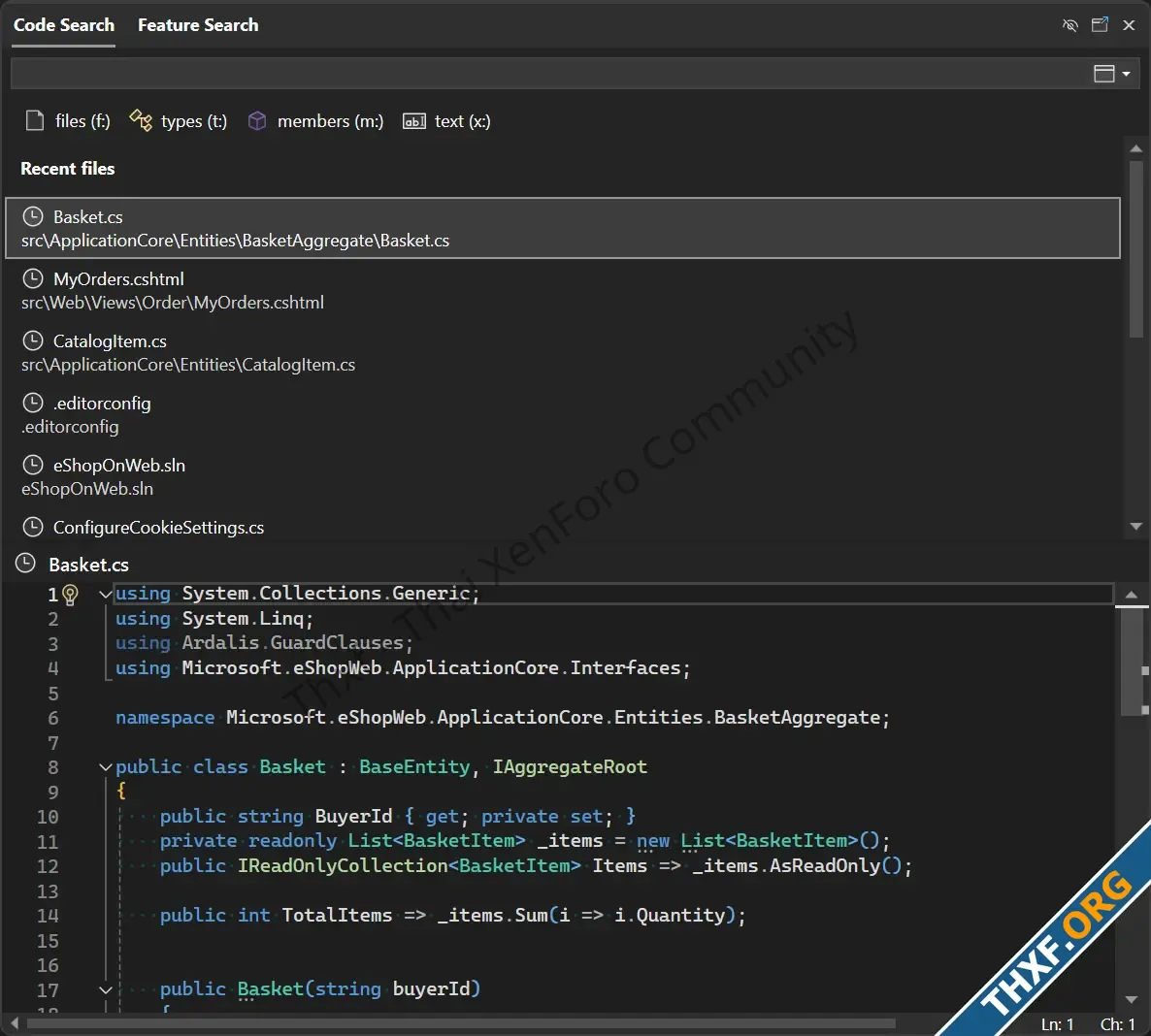Screen dimensions: 1151x1036
Task: Select the MyOrders.cshtml recent file name
Action: (119, 279)
